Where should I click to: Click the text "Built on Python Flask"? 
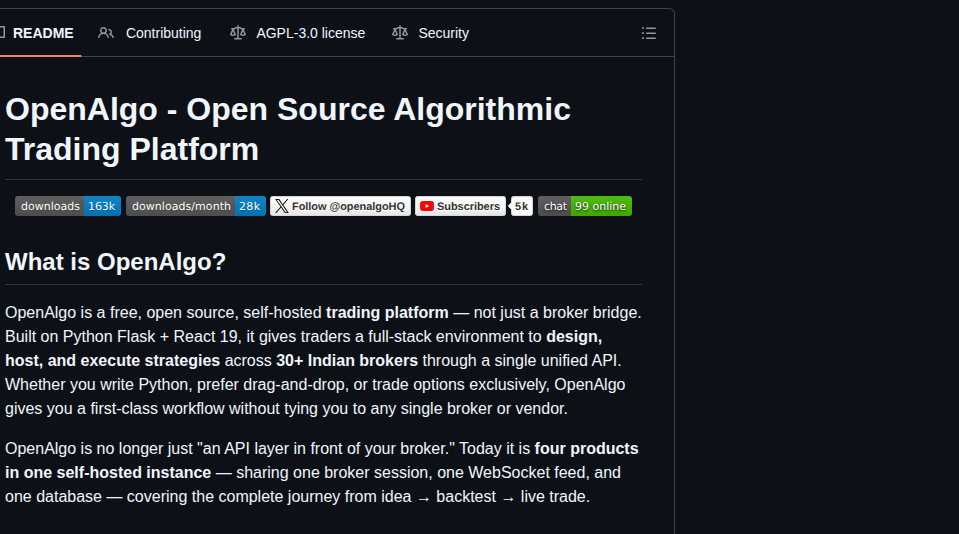click(80, 336)
